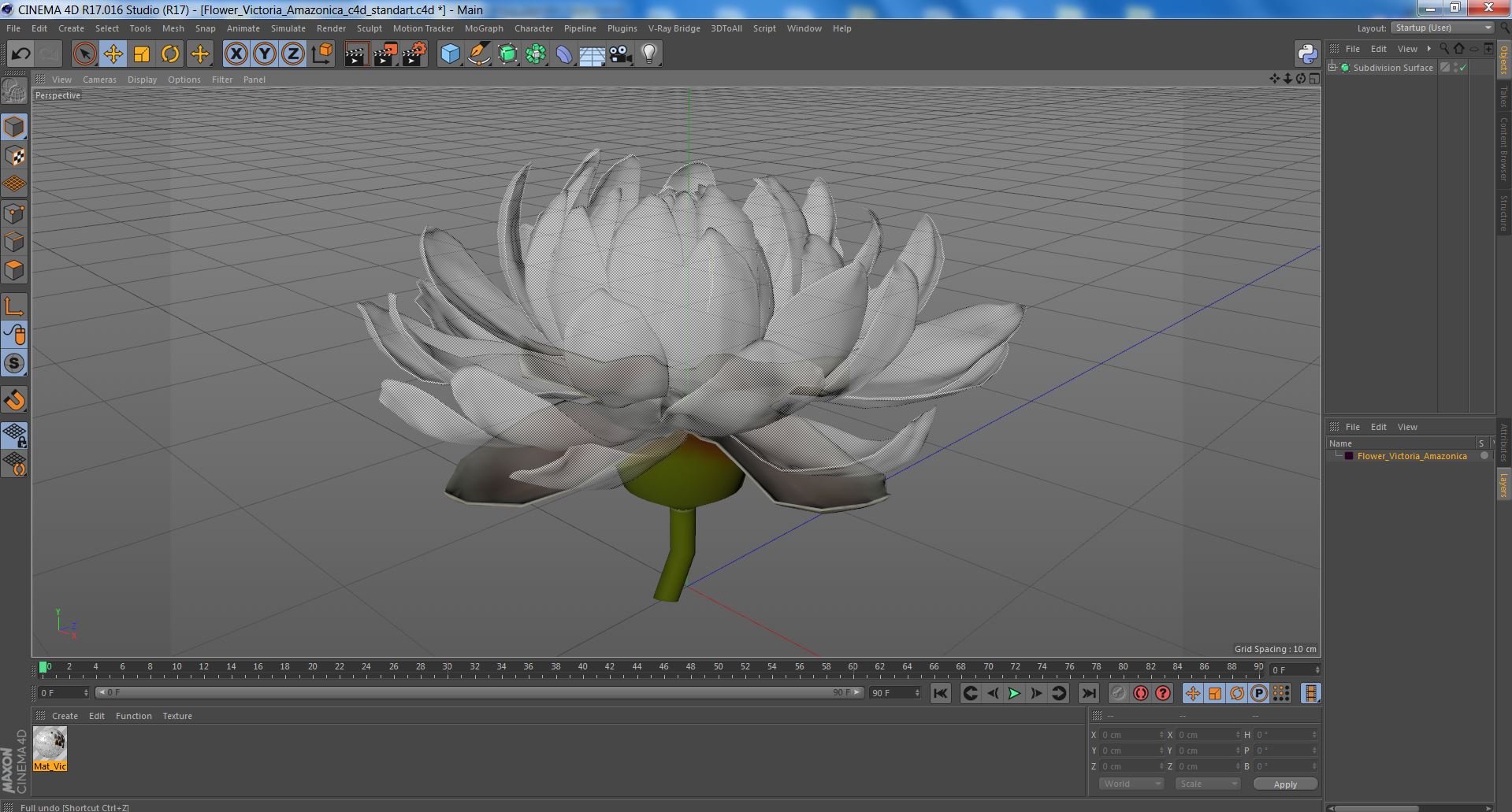The width and height of the screenshot is (1512, 812).
Task: Toggle Subdivision Surface green enable checkmark
Action: coord(1463,68)
